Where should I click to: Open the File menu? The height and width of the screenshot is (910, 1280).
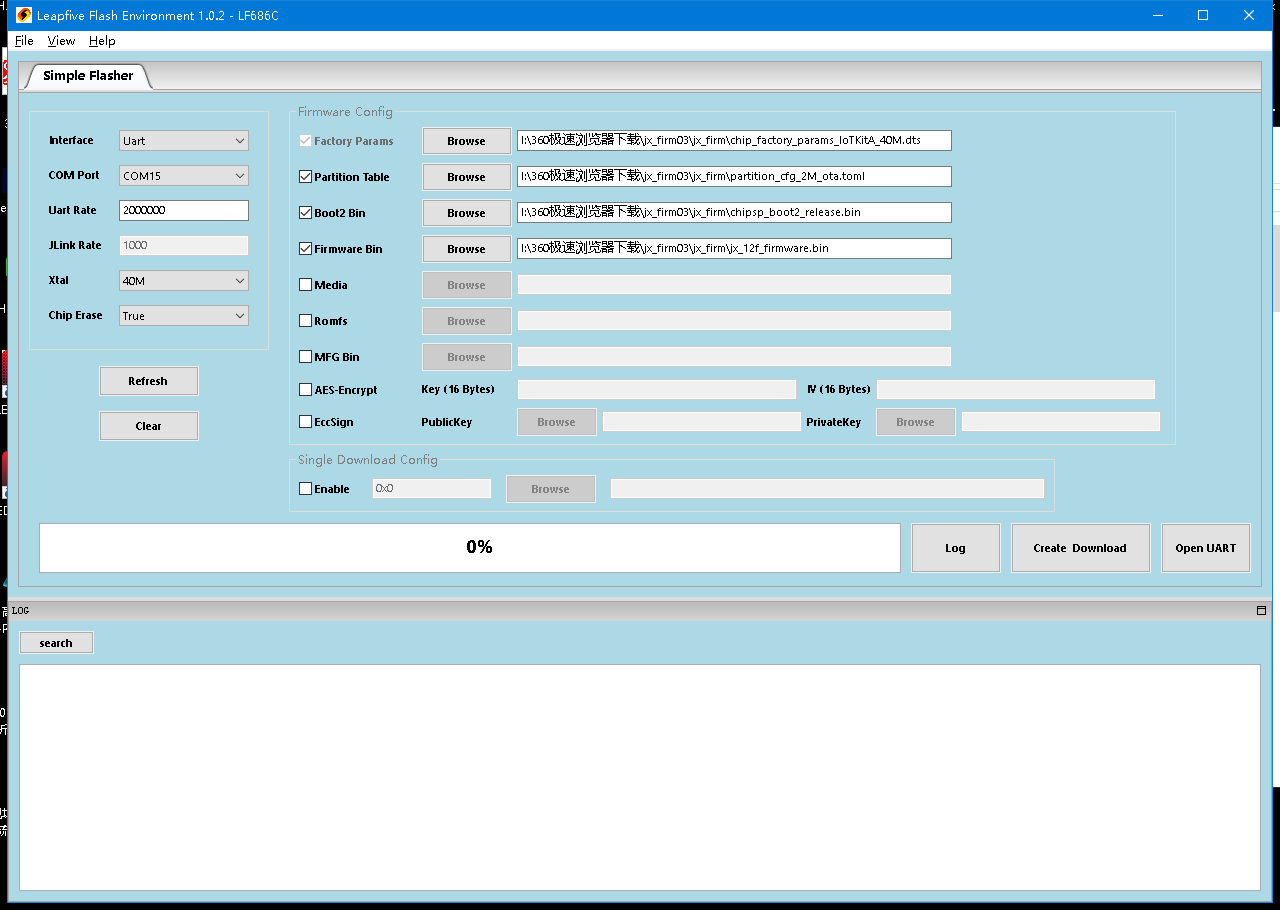click(x=24, y=41)
